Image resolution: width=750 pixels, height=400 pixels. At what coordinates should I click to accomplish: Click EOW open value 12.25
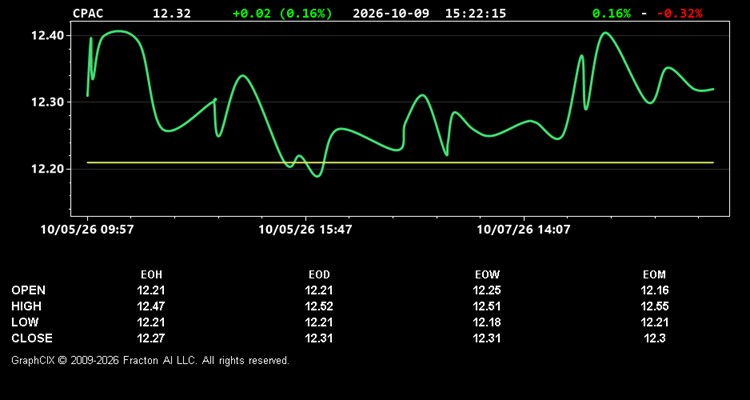coord(487,290)
